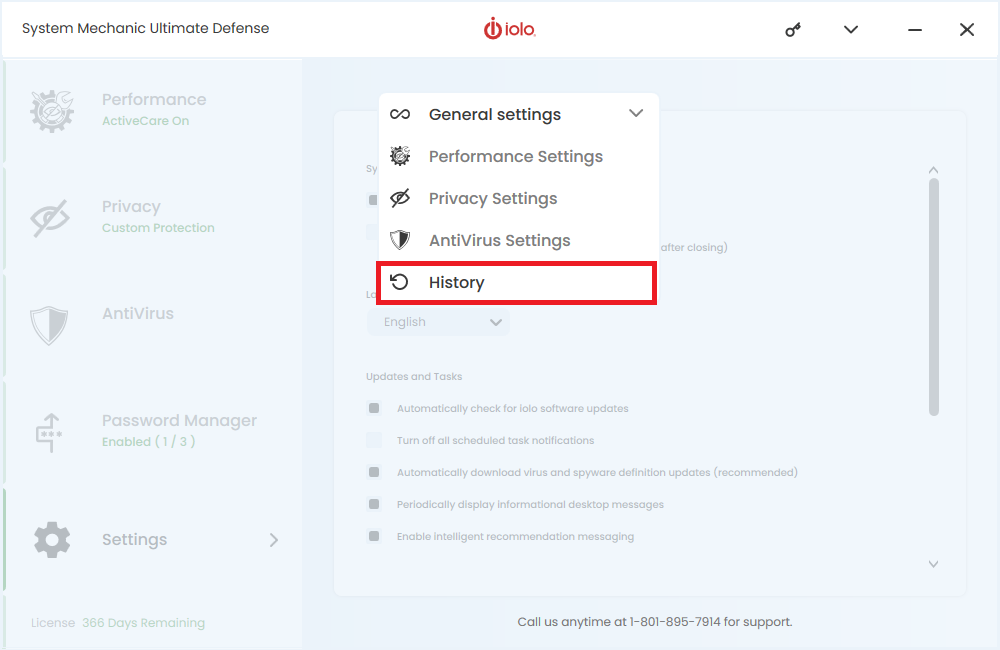Image resolution: width=1000 pixels, height=650 pixels.
Task: Toggle automatically check for iolo software updates
Action: [x=374, y=408]
